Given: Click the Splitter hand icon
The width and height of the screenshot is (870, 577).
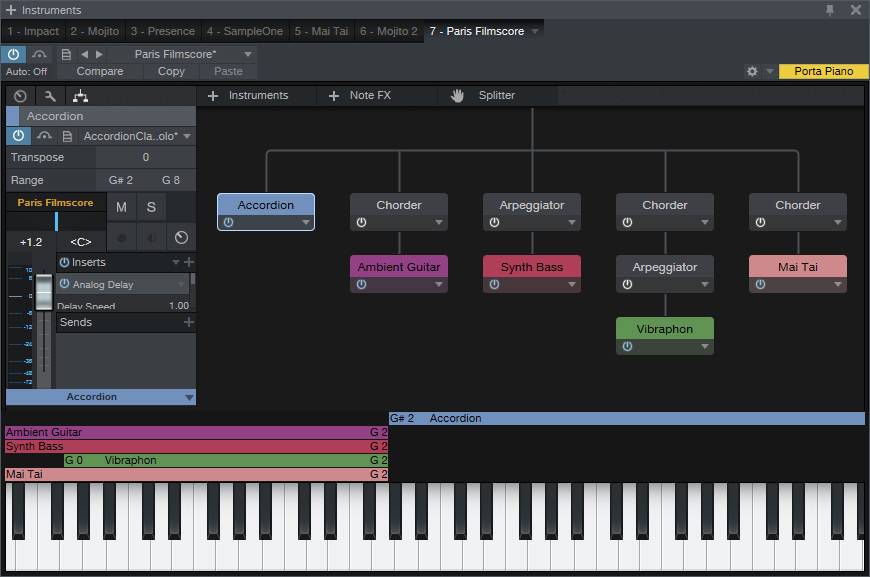Looking at the screenshot, I should point(457,95).
